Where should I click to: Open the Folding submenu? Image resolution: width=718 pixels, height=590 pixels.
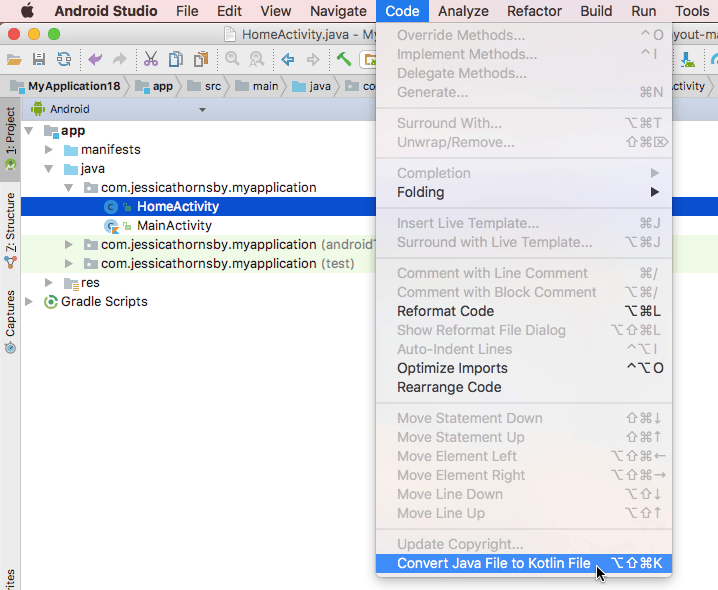click(524, 192)
